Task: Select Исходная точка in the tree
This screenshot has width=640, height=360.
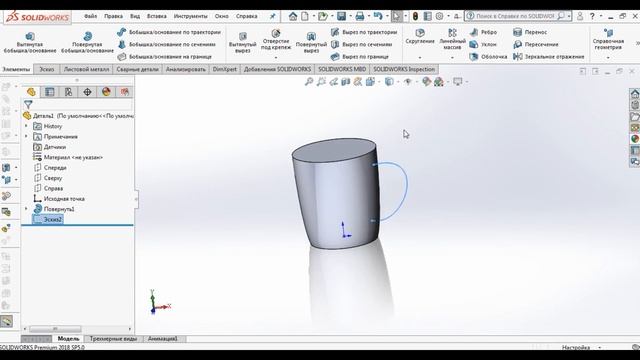Action: [x=59, y=198]
